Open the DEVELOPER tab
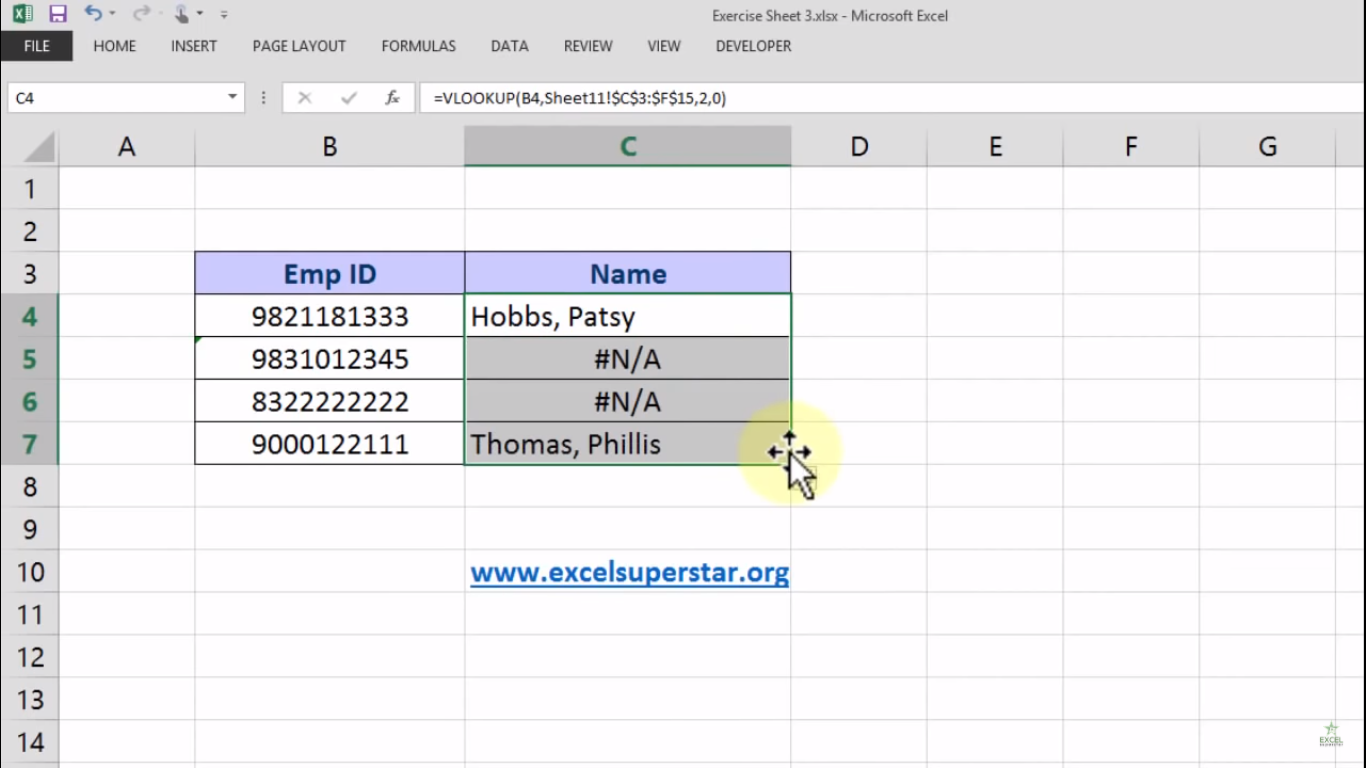This screenshot has height=768, width=1366. coord(754,46)
